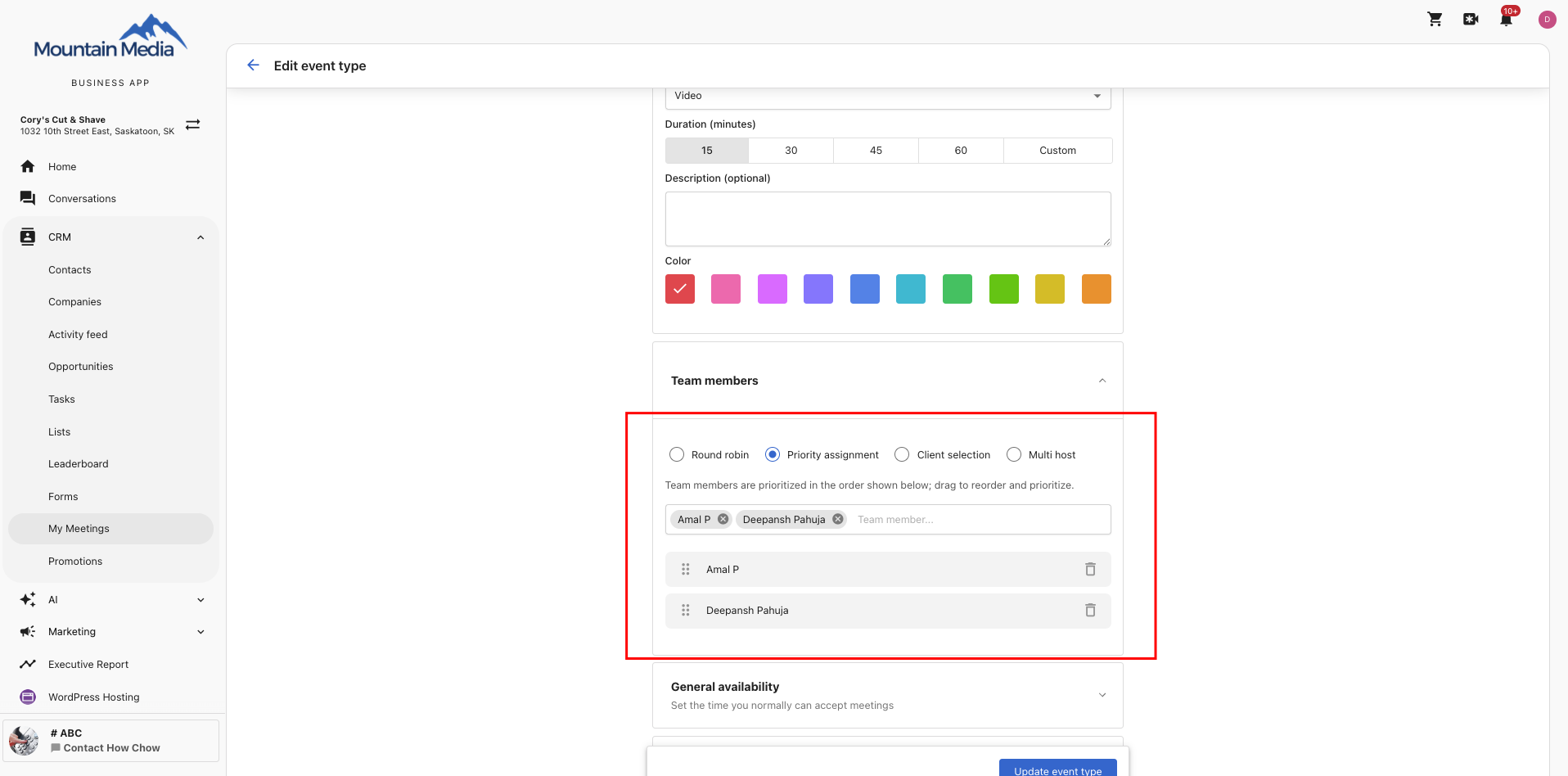Viewport: 1568px width, 776px height.
Task: Collapse the Team members section
Action: click(1102, 381)
